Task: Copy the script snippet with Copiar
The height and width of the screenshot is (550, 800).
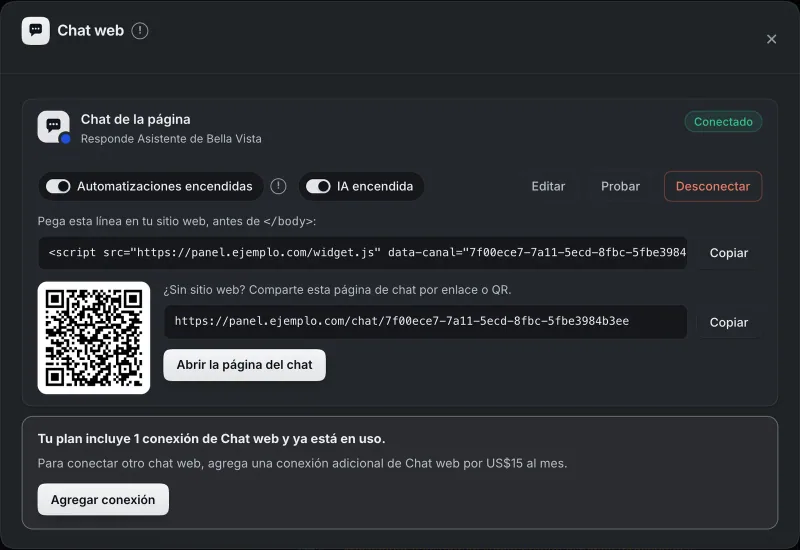Action: [x=729, y=253]
